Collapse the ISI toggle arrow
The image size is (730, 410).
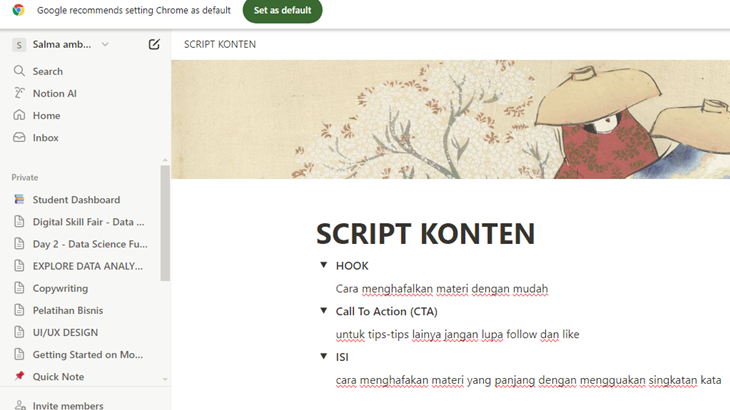click(x=324, y=356)
